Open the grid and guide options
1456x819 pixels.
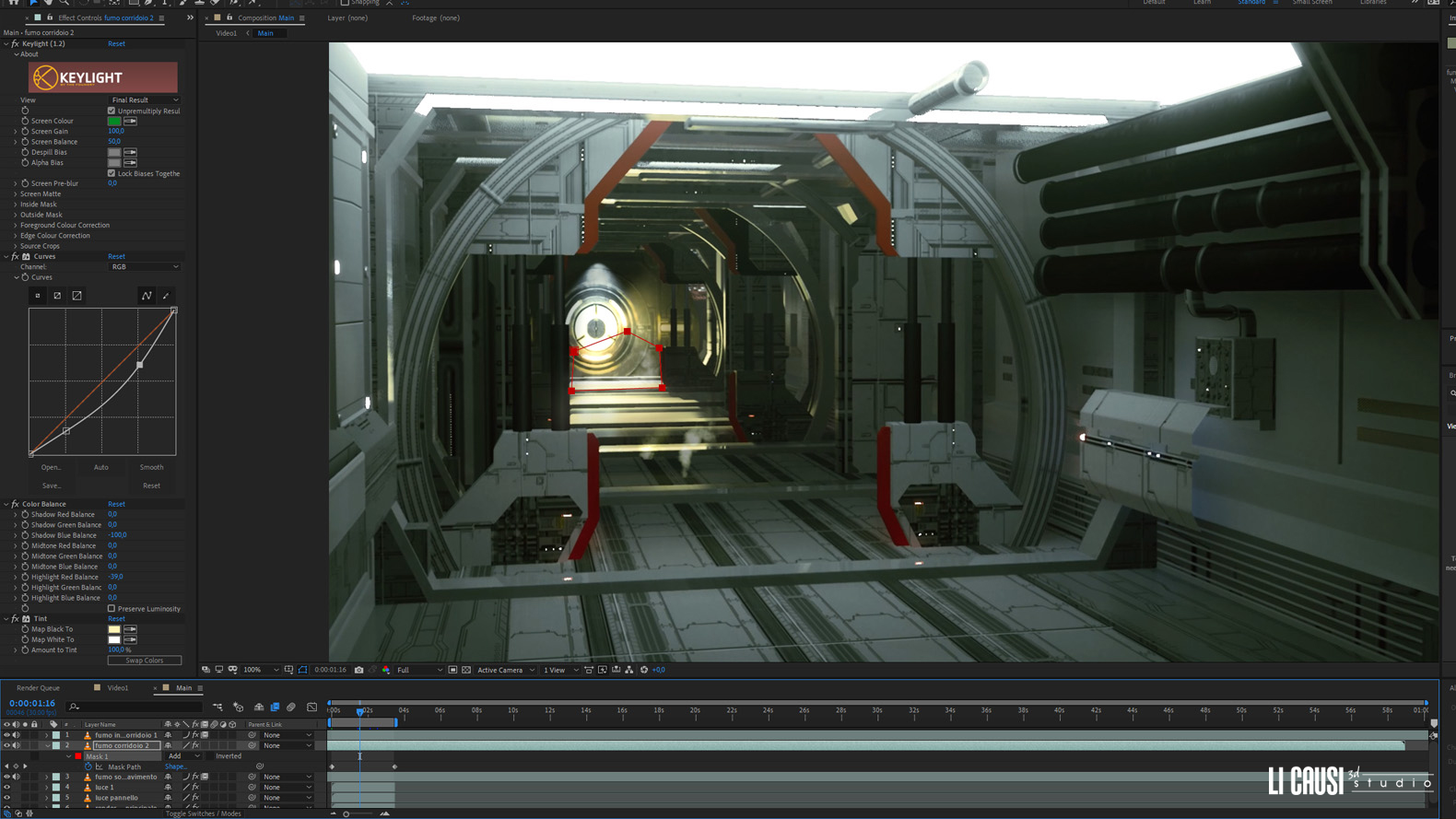pyautogui.click(x=288, y=670)
